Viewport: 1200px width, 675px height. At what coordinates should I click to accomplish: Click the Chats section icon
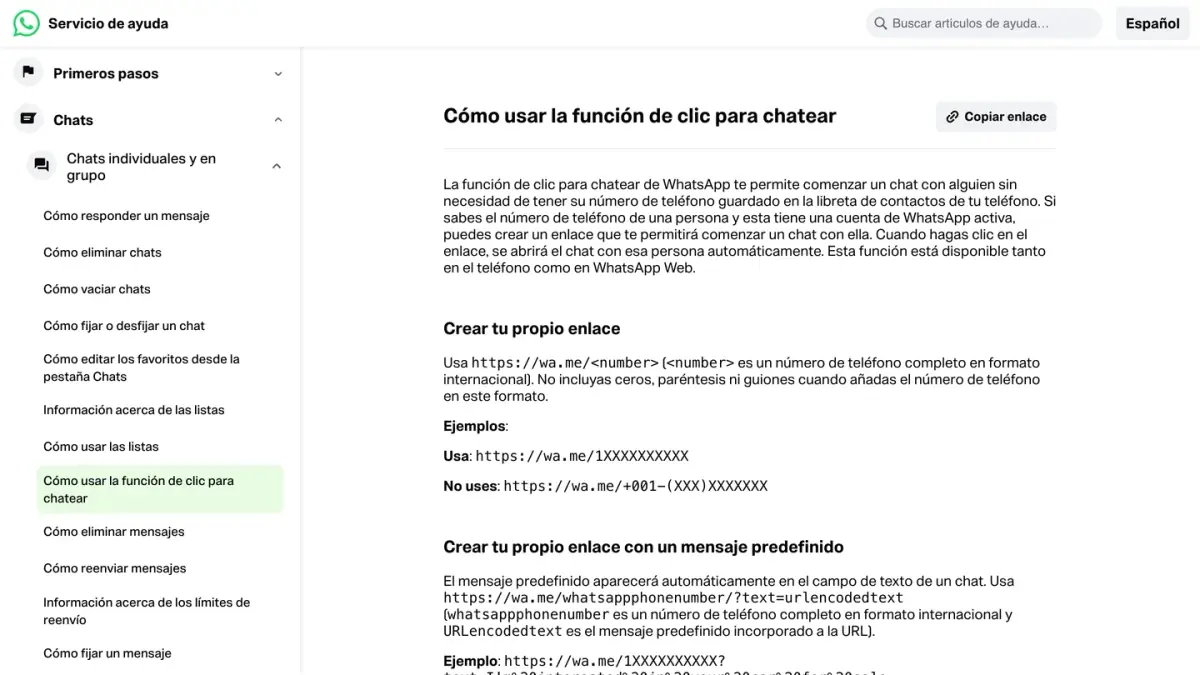(28, 119)
